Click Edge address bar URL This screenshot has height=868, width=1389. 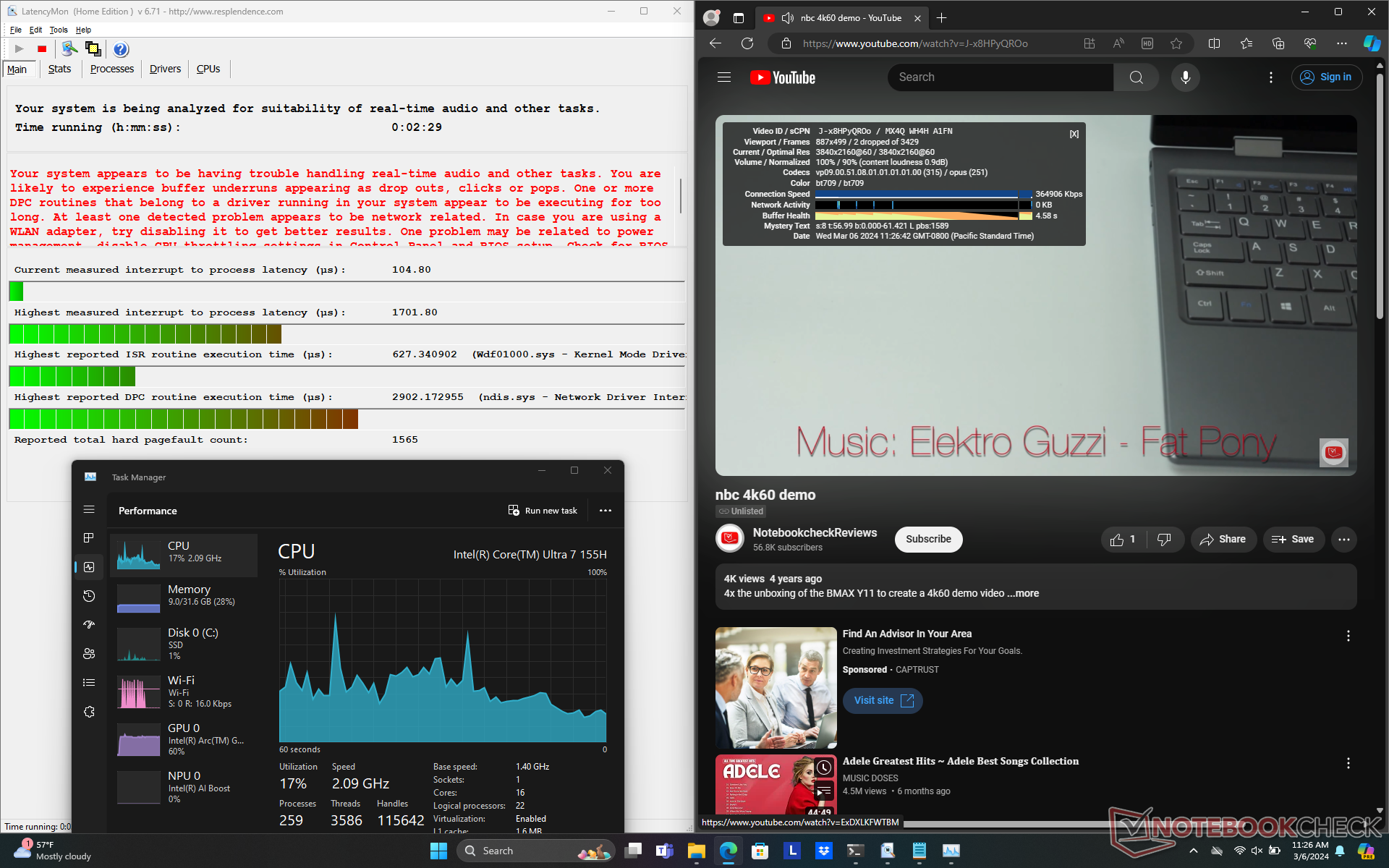(x=915, y=43)
